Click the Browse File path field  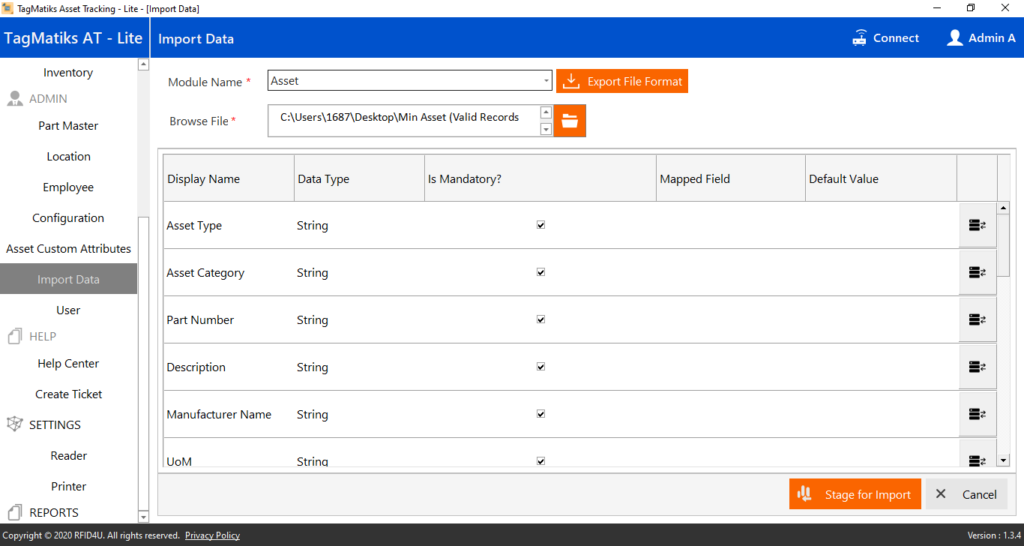point(404,121)
